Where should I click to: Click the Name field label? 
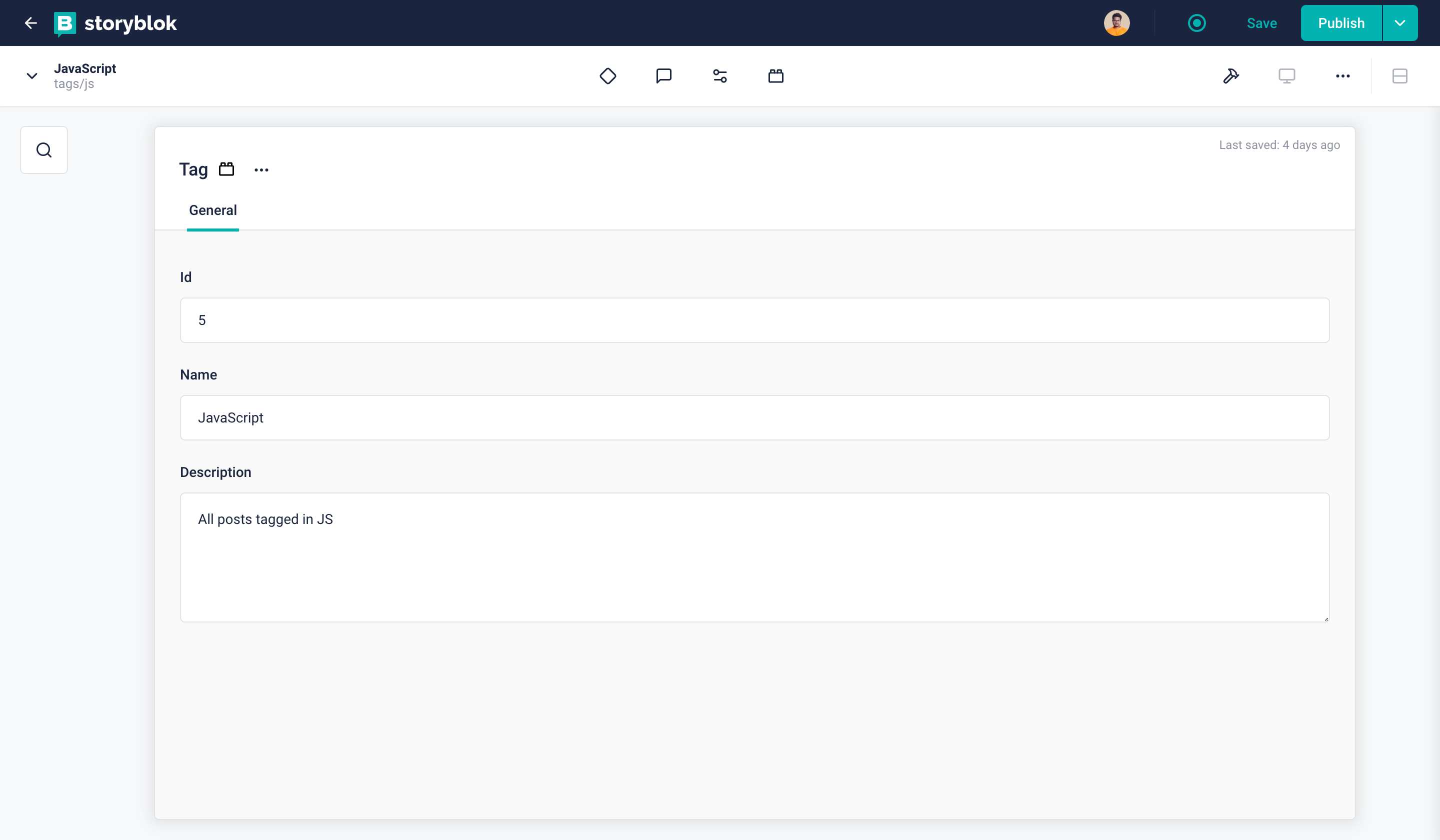[x=198, y=375]
